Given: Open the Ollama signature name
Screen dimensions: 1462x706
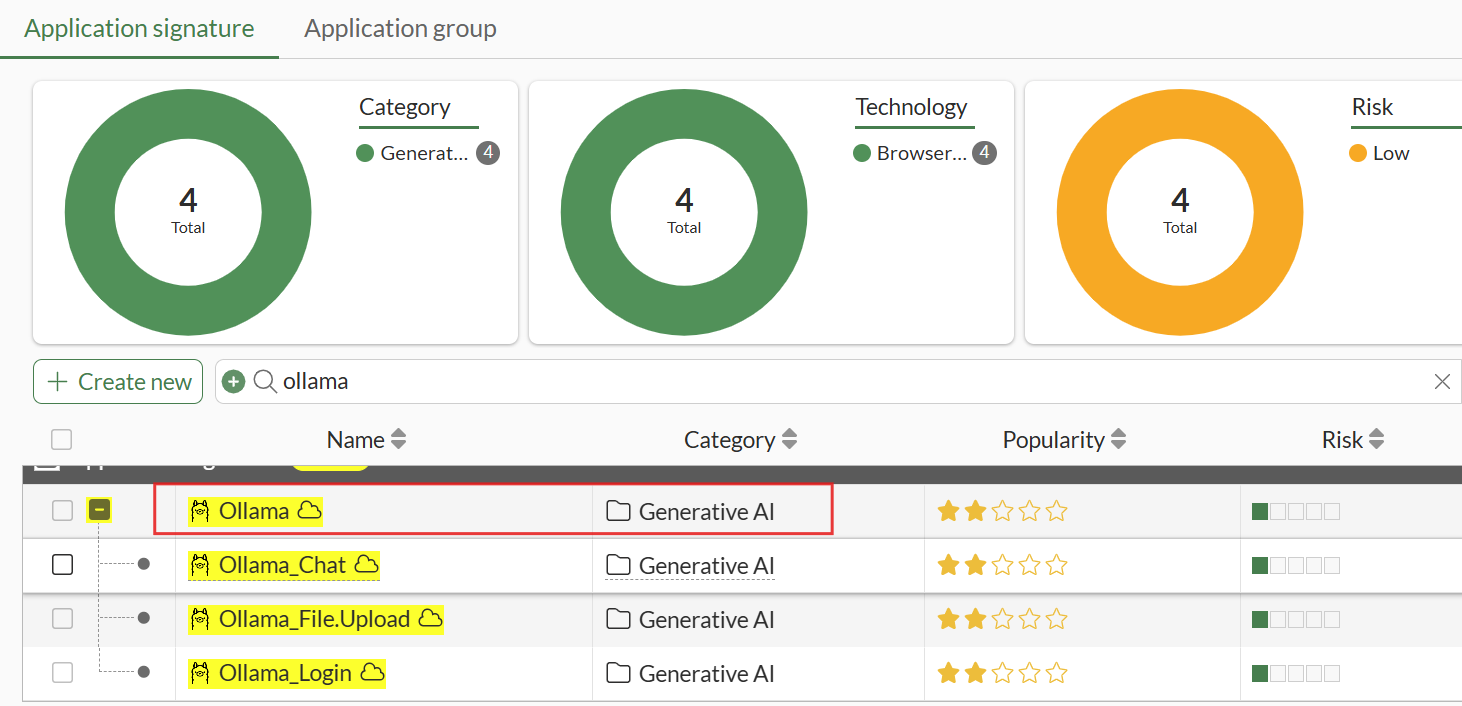Looking at the screenshot, I should (254, 511).
